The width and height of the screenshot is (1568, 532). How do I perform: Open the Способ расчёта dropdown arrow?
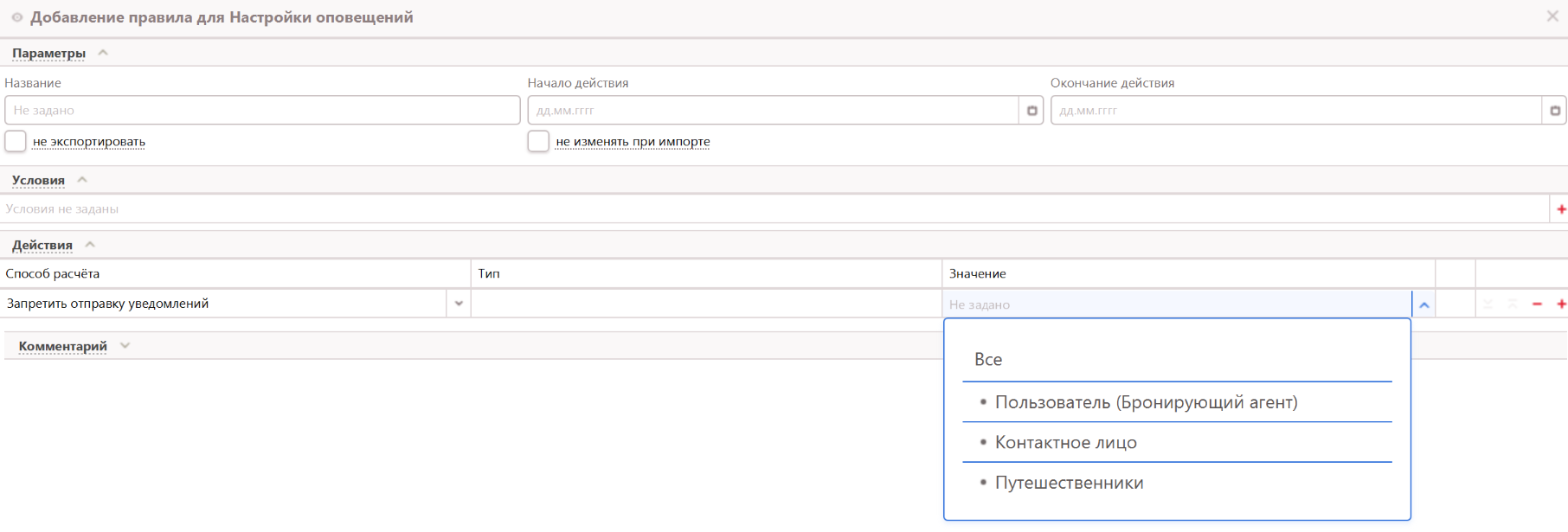459,304
